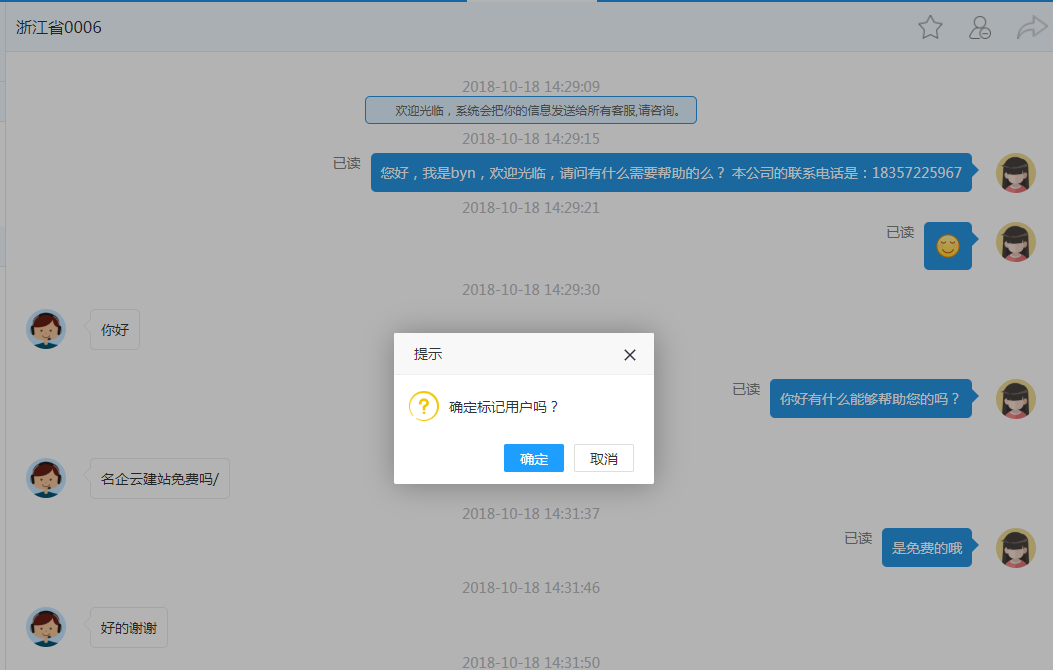Click the 你好 message bubble
This screenshot has width=1053, height=670.
115,329
